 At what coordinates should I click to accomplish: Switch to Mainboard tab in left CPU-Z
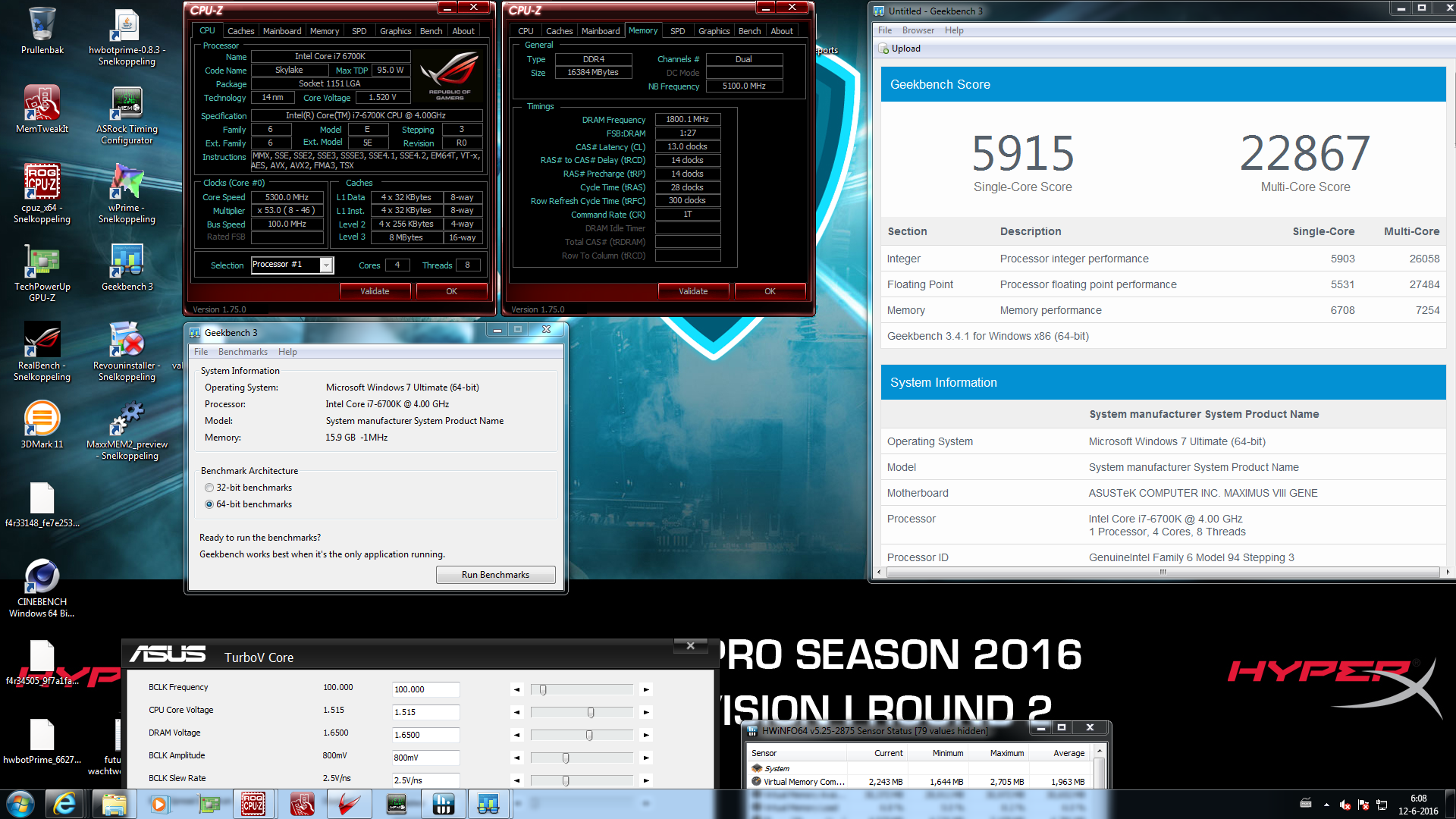pos(282,31)
